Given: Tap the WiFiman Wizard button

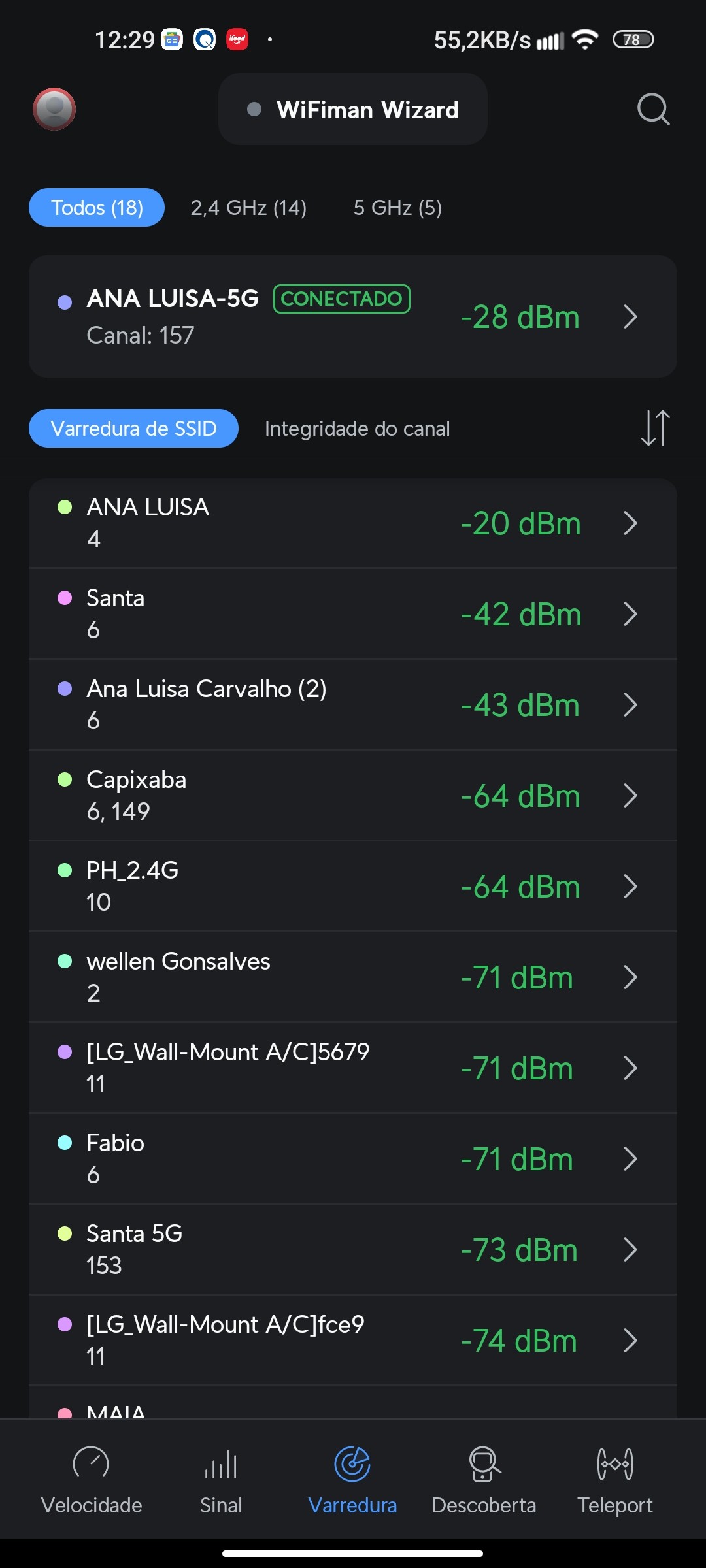Looking at the screenshot, I should click(353, 110).
